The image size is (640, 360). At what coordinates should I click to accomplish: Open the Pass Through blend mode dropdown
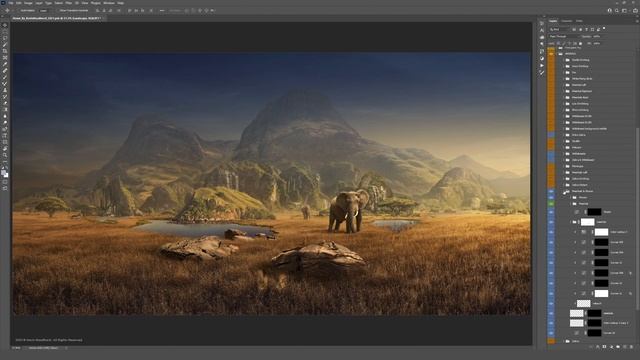pyautogui.click(x=565, y=36)
